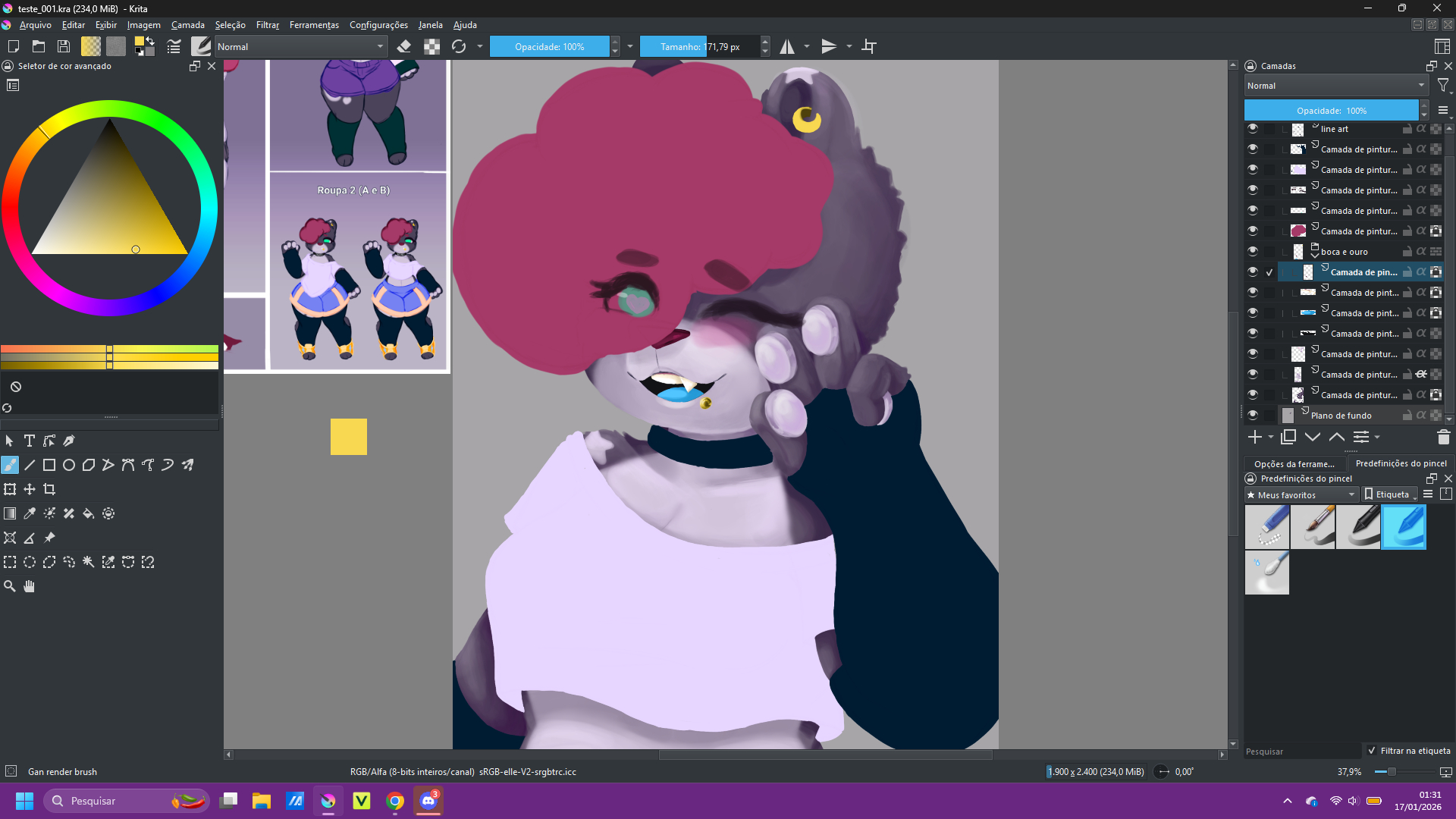
Task: Toggle eraser mode in toolbar
Action: click(404, 47)
